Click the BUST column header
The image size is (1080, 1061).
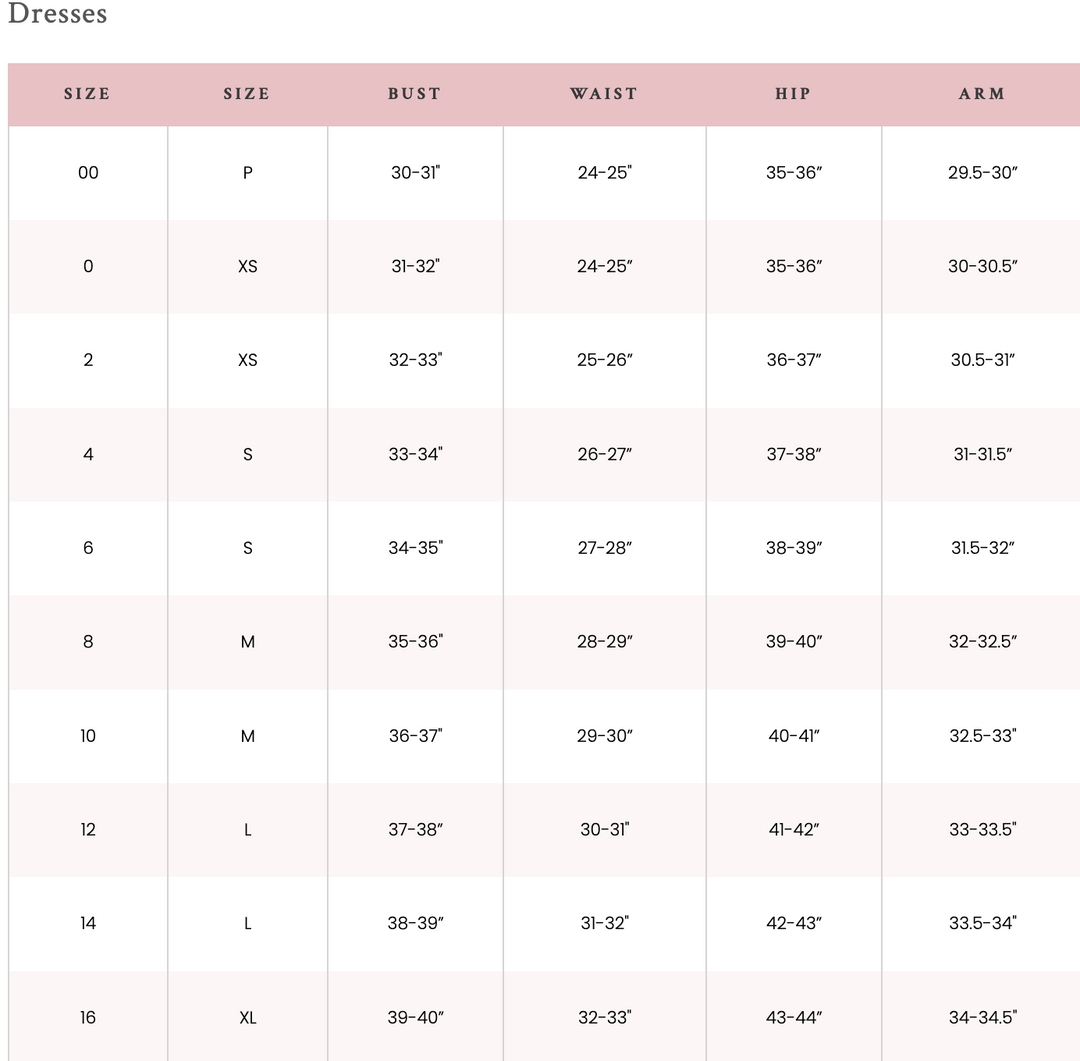(414, 94)
